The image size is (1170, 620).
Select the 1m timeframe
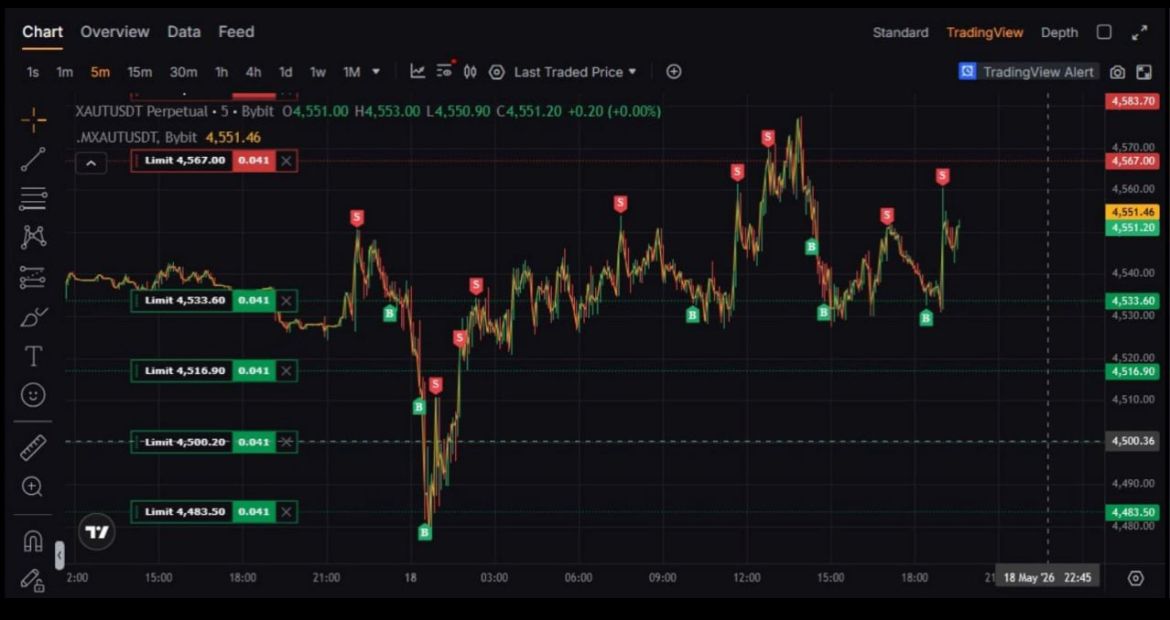(64, 72)
